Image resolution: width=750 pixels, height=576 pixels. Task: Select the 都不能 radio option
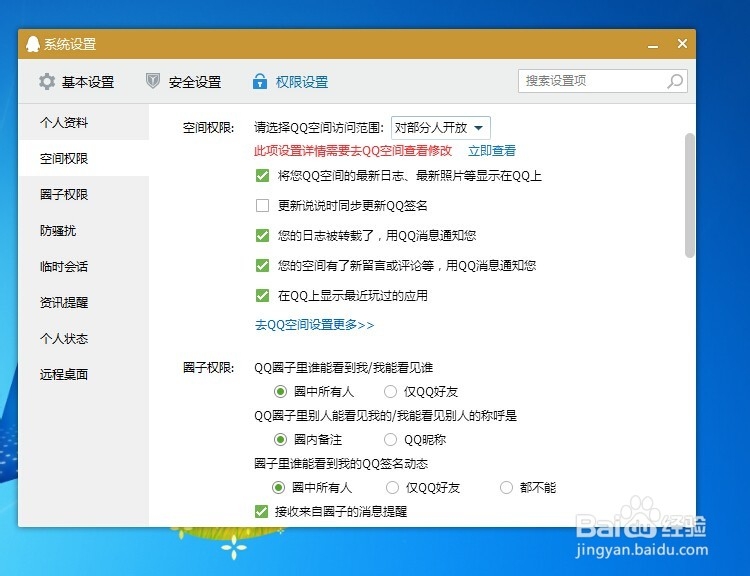click(x=506, y=487)
